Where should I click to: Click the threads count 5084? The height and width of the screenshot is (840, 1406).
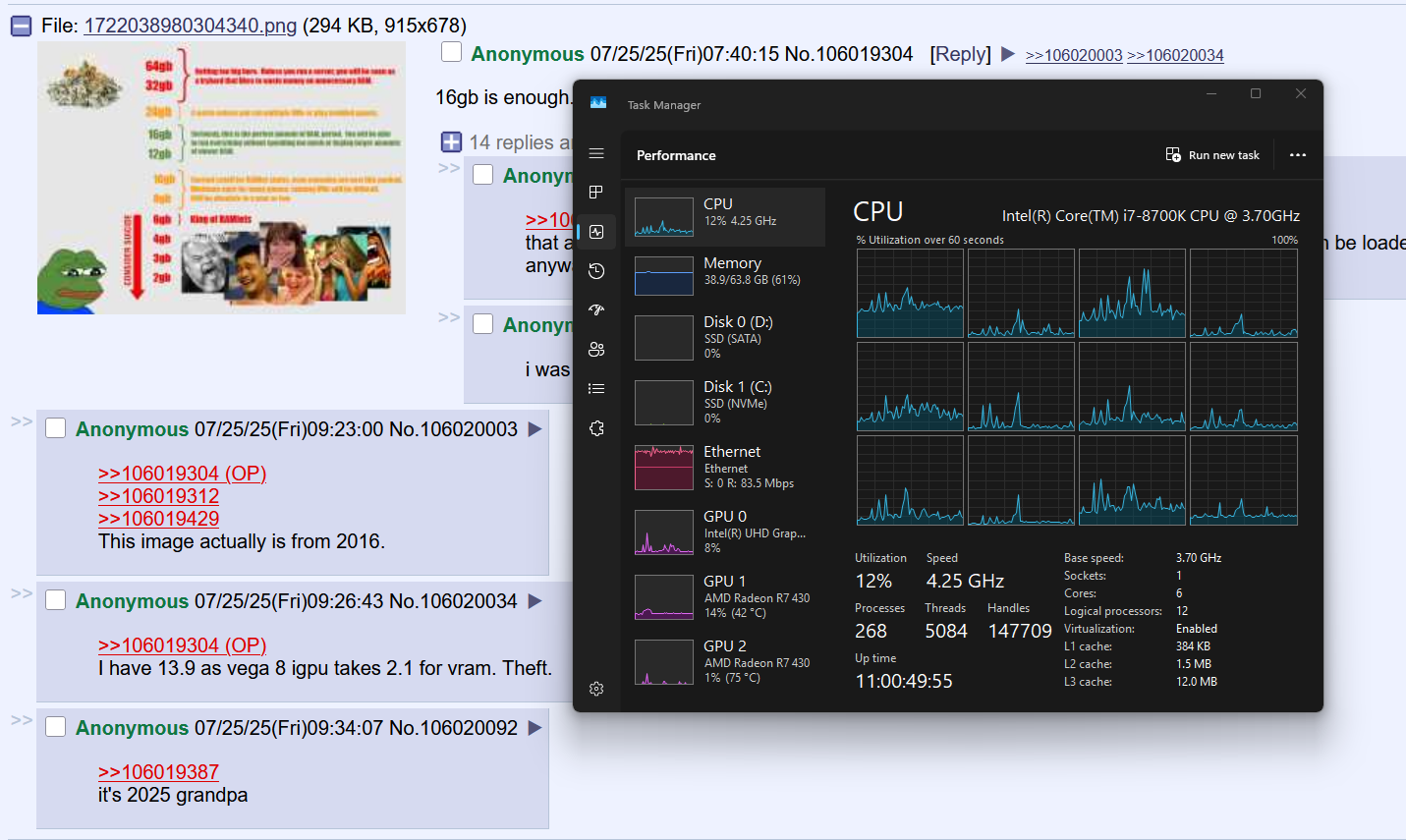(946, 631)
